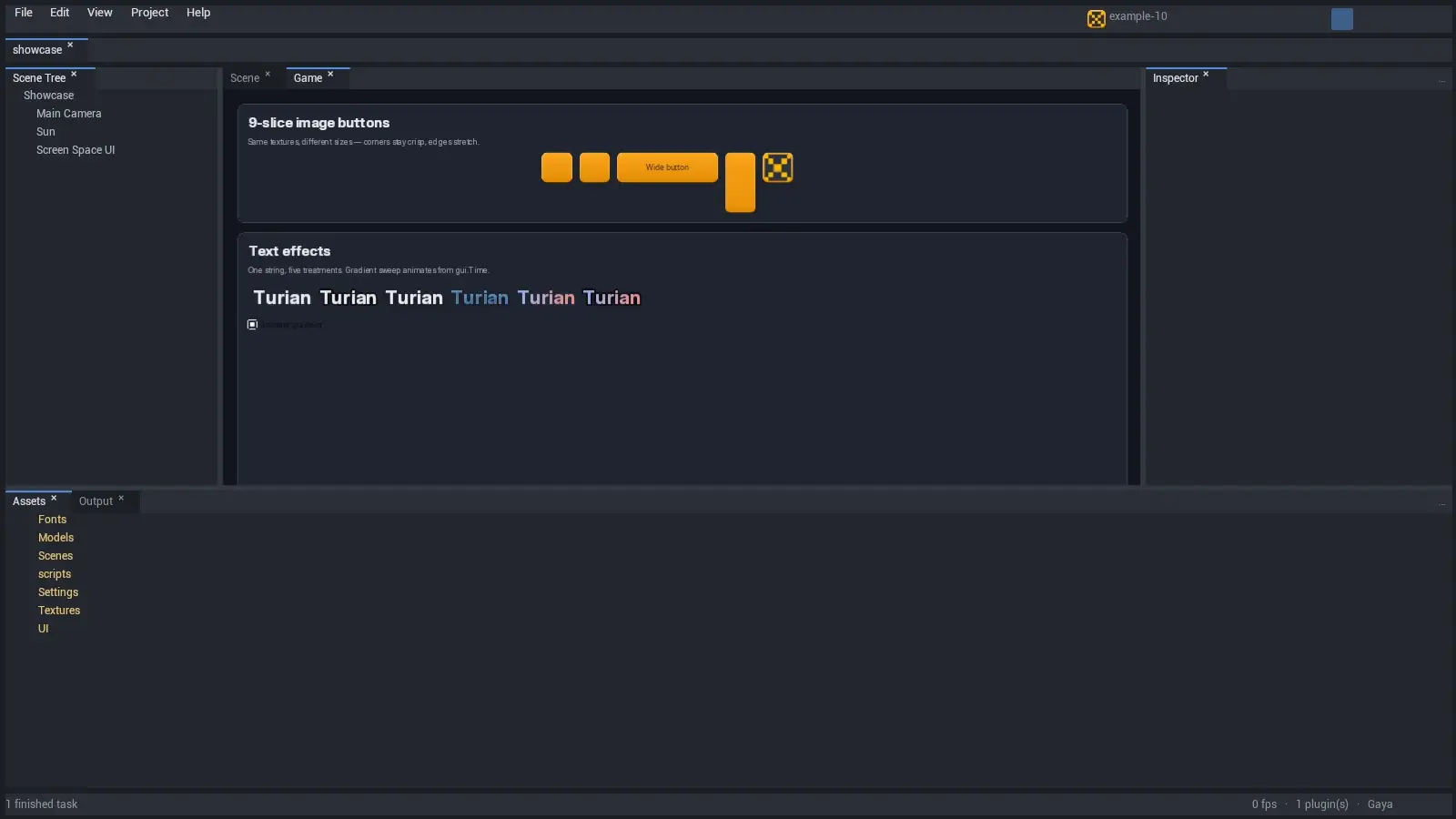The width and height of the screenshot is (1456, 819).
Task: Close the Scene Tree panel
Action: pos(74,75)
